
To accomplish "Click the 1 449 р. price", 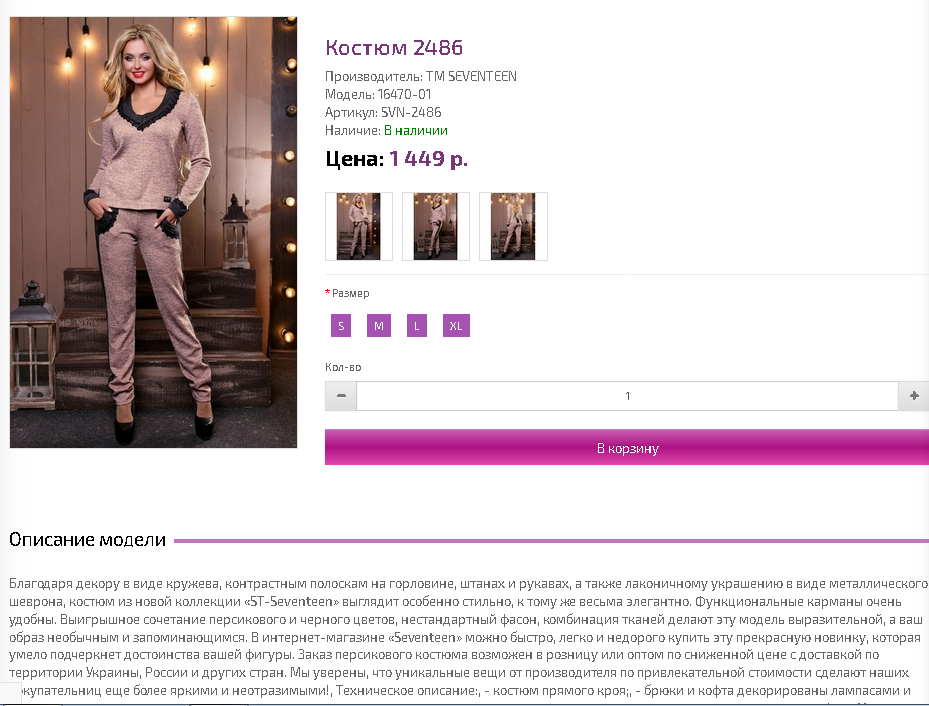I will tap(428, 159).
